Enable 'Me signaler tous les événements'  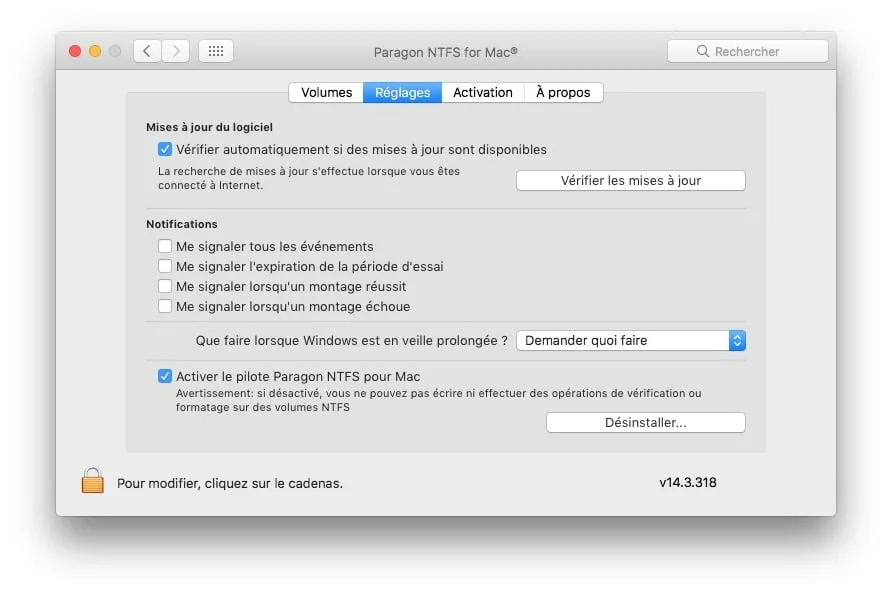(165, 246)
